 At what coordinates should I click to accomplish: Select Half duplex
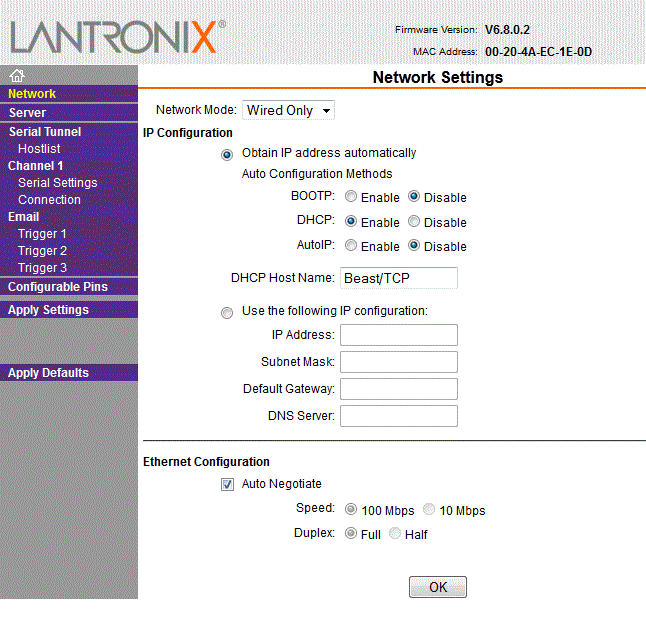point(395,533)
